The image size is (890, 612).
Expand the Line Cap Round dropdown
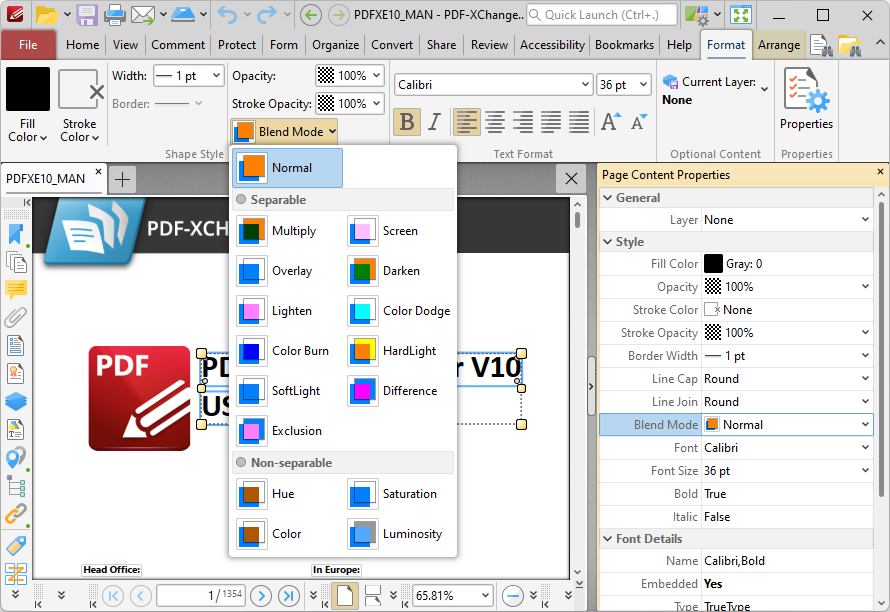(865, 379)
